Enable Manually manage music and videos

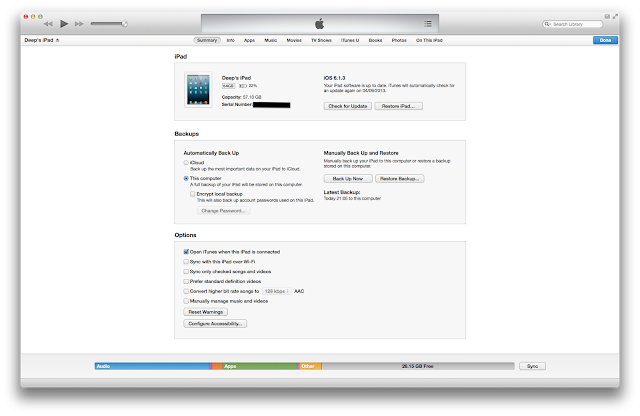pyautogui.click(x=186, y=301)
